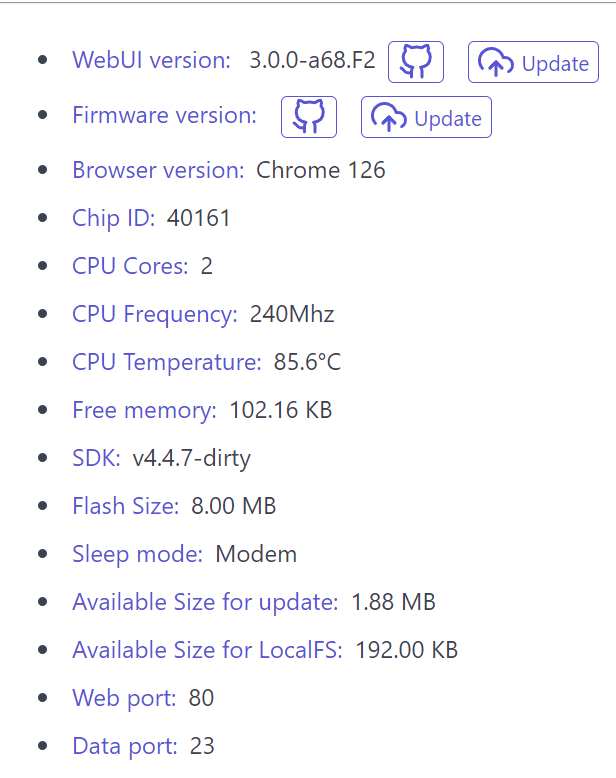This screenshot has width=616, height=778.
Task: Click the Available Size for LocalFS entry
Action: pos(265,650)
